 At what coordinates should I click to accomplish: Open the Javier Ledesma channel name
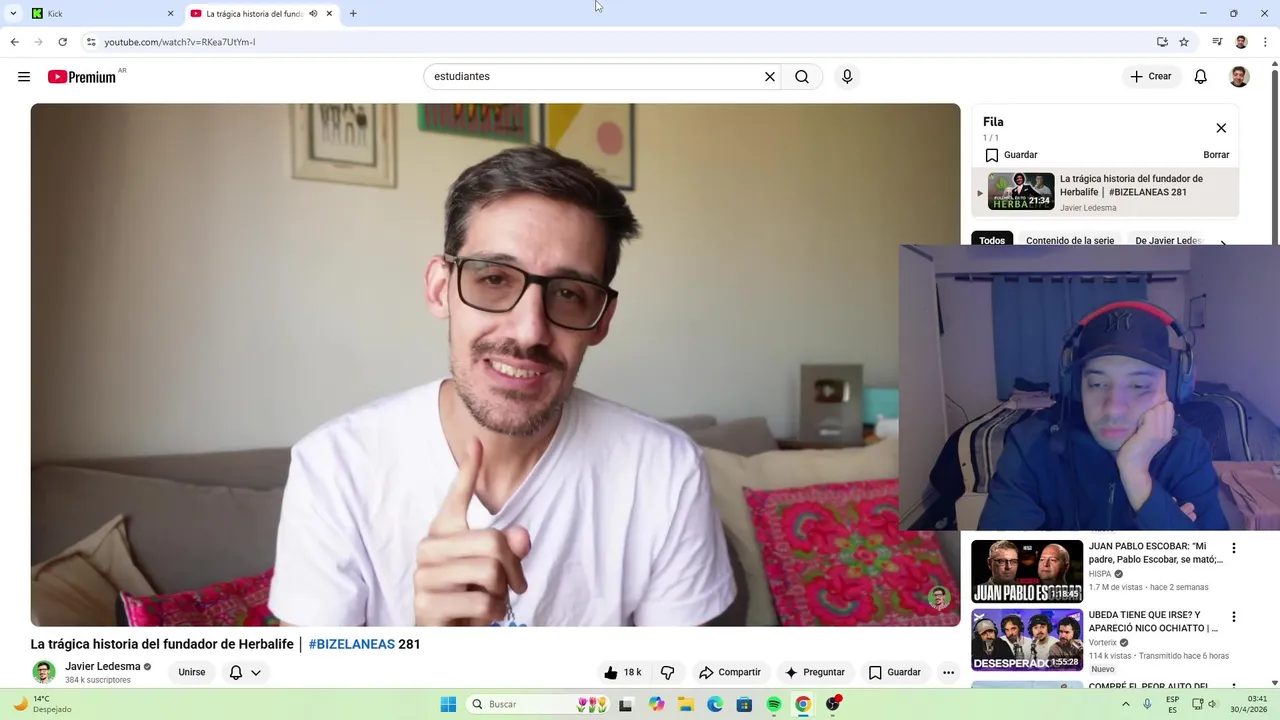pyautogui.click(x=103, y=666)
